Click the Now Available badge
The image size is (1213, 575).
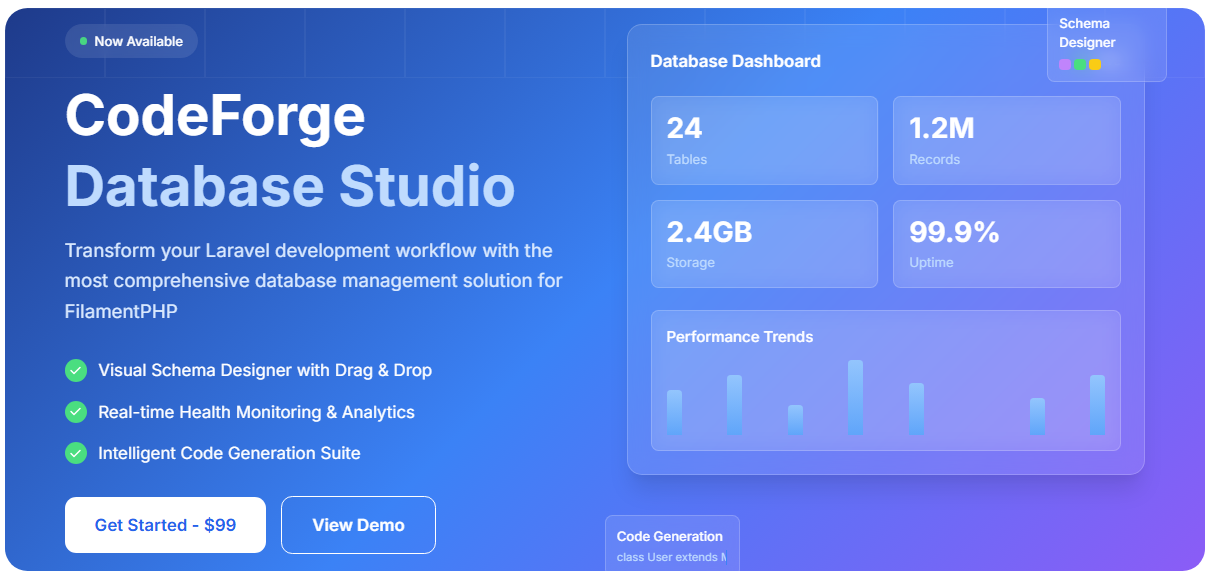[x=131, y=41]
